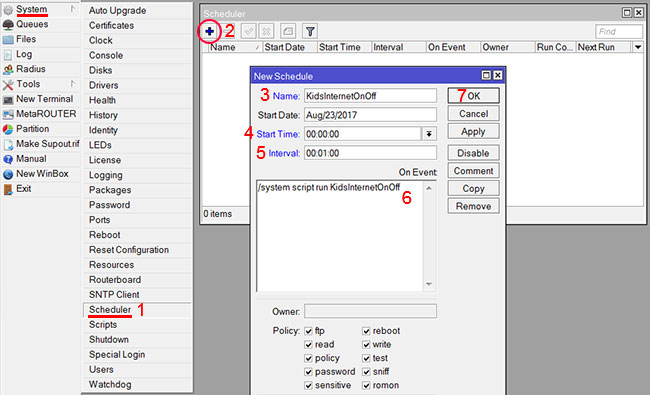Screen dimensions: 650x395
Task: Click the Radius icon in sidebar
Action: tap(8, 69)
